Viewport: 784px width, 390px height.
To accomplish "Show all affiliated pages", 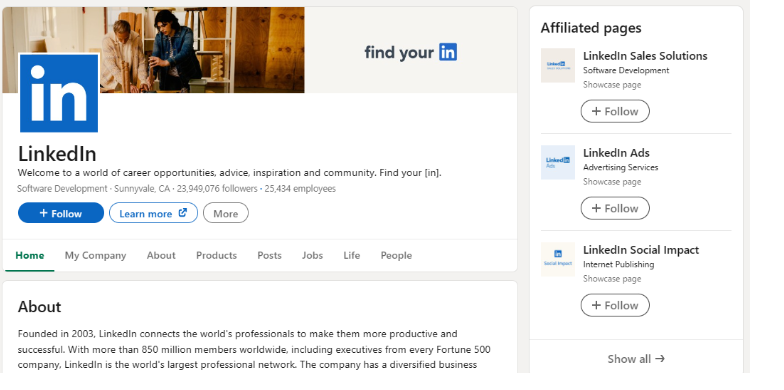I will [636, 358].
